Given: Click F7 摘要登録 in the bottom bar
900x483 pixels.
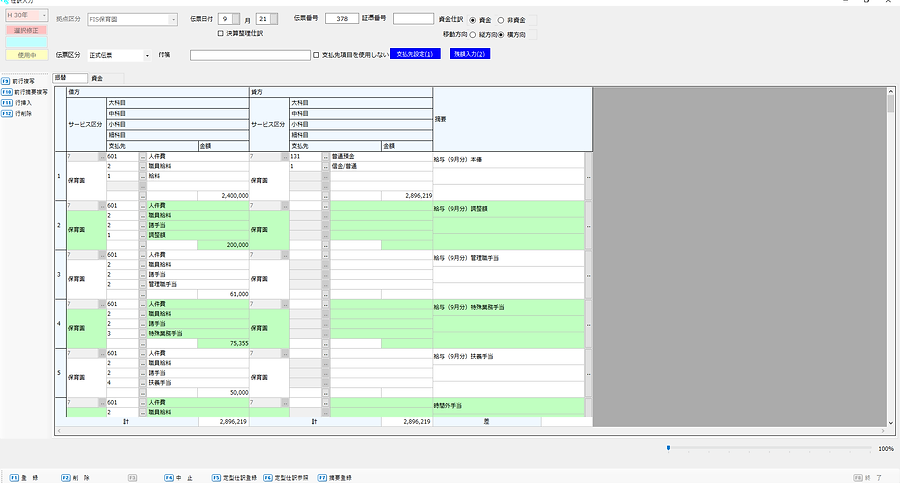Looking at the screenshot, I should point(335,478).
